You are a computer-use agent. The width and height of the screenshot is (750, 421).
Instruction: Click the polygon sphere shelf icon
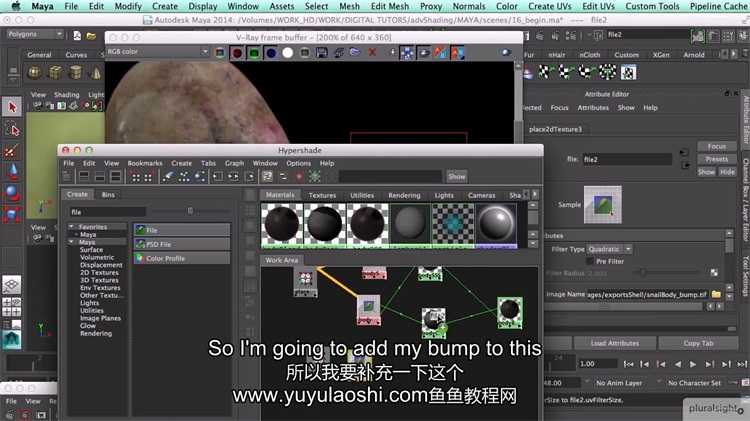[34, 72]
